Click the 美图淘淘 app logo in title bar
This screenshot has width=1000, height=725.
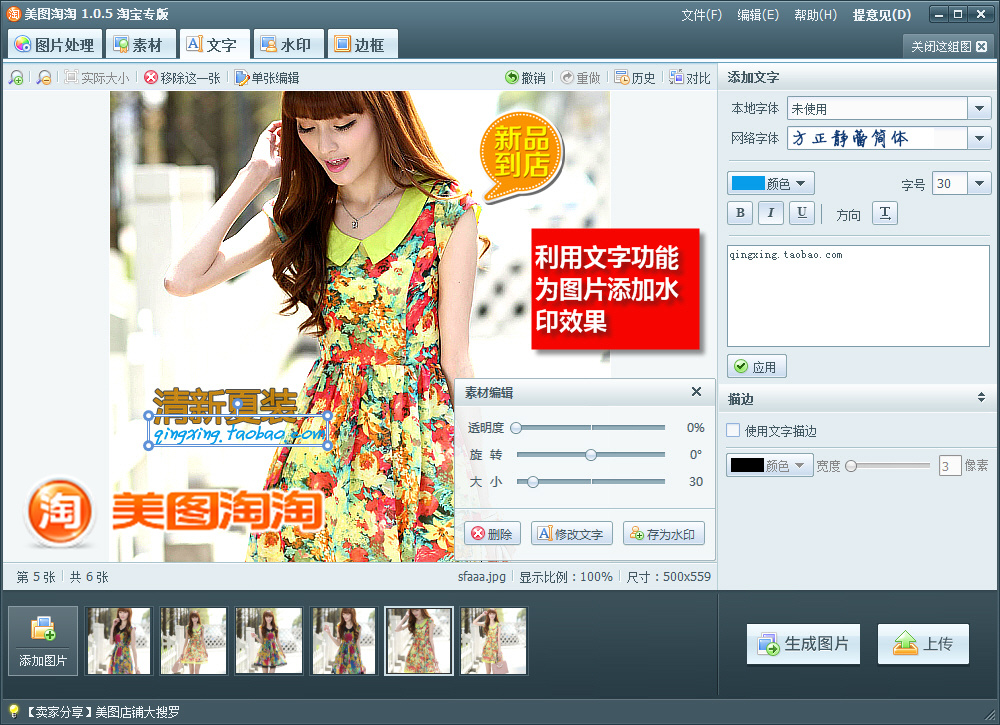pos(13,14)
